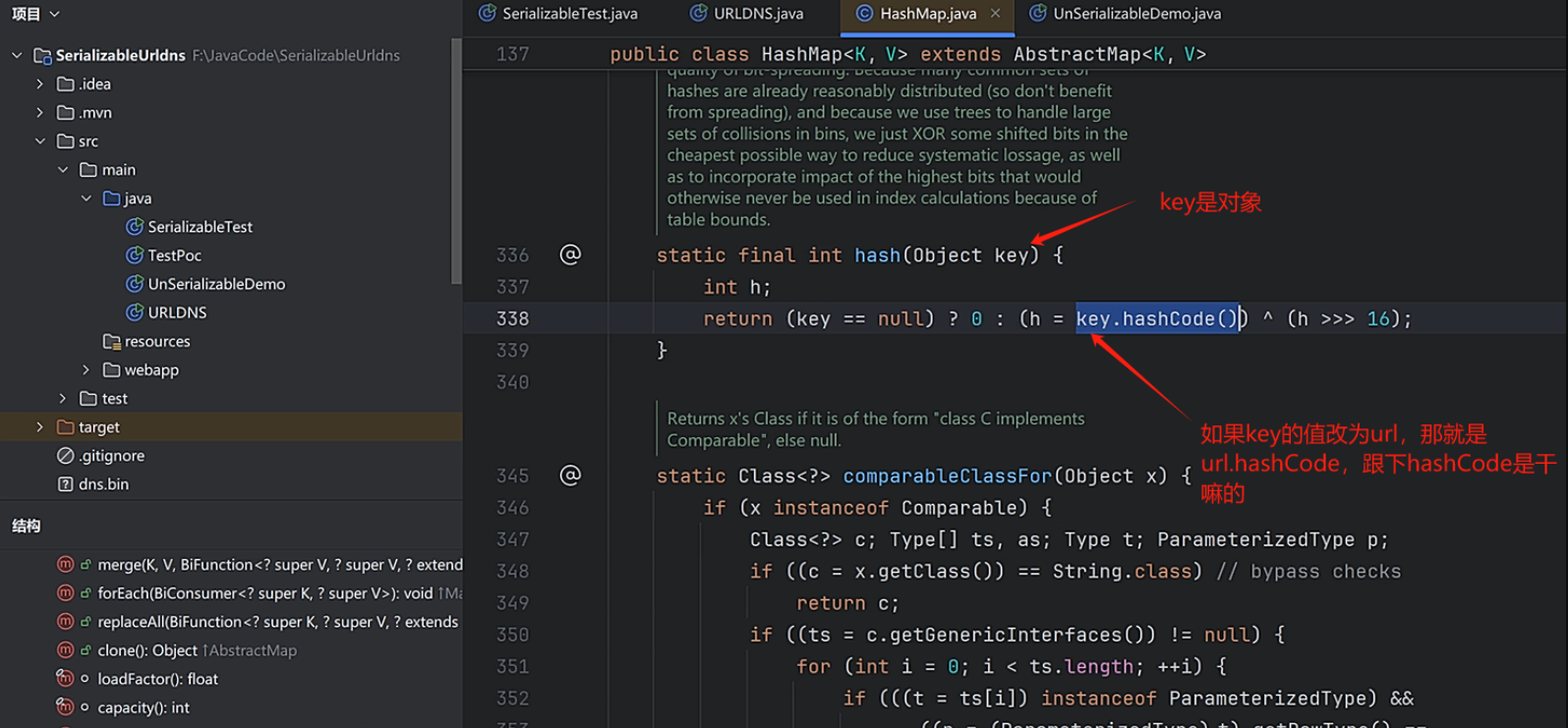
Task: Click the method icon beside clone()
Action: tap(65, 650)
